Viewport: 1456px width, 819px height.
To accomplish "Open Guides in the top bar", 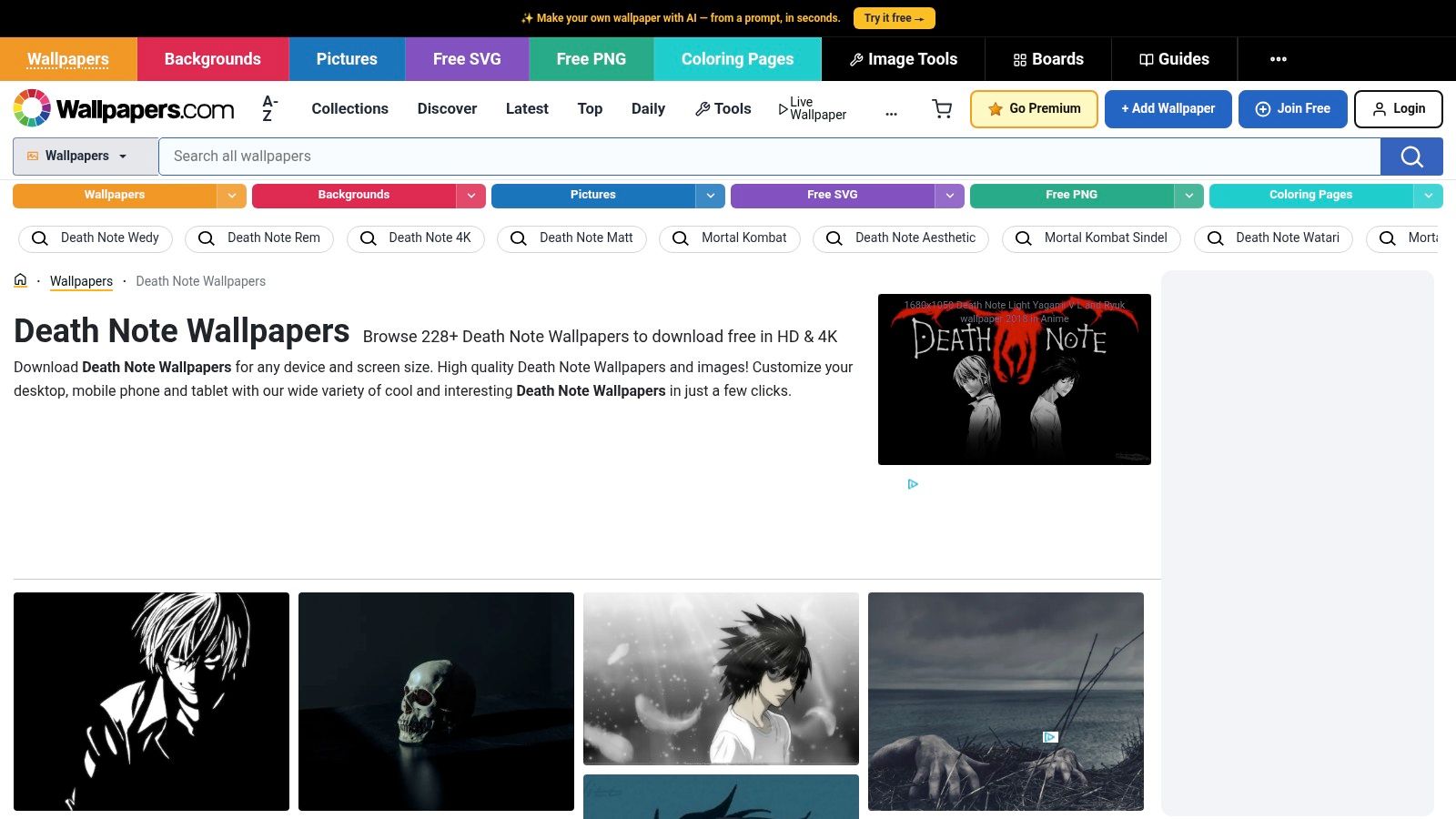I will click(x=1174, y=59).
